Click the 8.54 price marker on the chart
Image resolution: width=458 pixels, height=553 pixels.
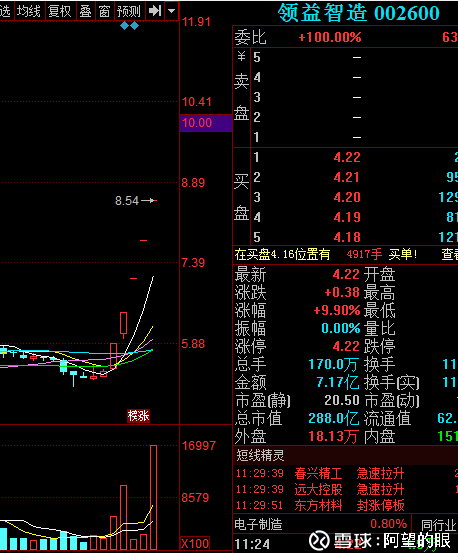coord(127,201)
